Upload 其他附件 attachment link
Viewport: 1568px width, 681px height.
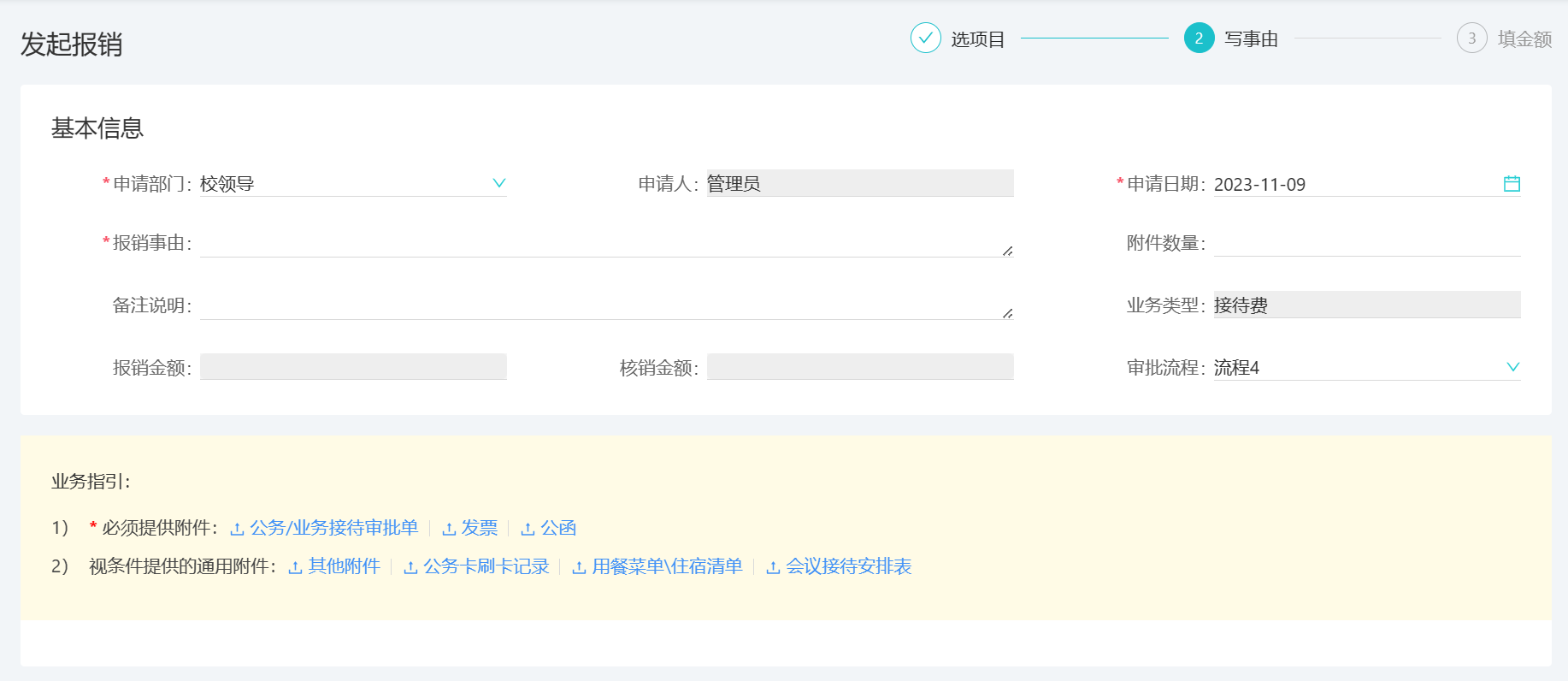click(x=344, y=566)
